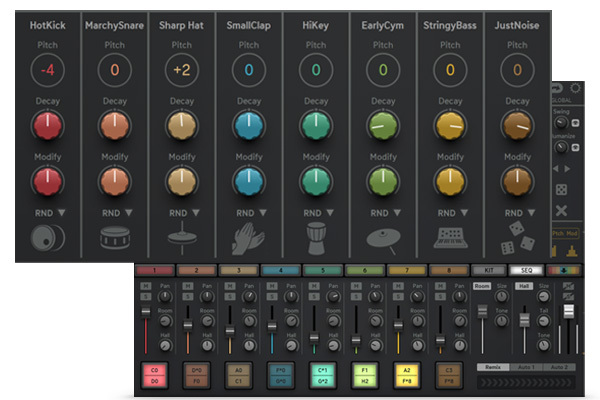Click the JustNoise dice icon

pyautogui.click(x=518, y=238)
